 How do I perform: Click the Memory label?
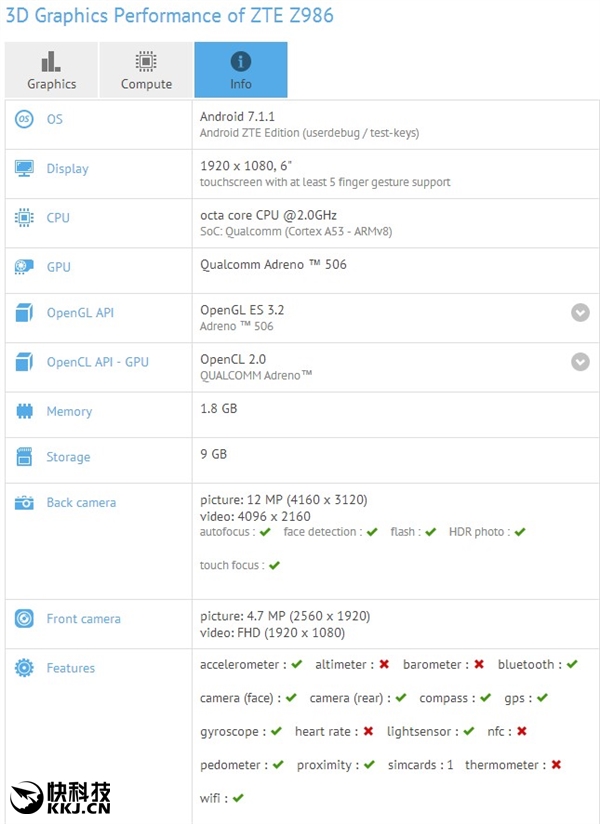(x=69, y=411)
